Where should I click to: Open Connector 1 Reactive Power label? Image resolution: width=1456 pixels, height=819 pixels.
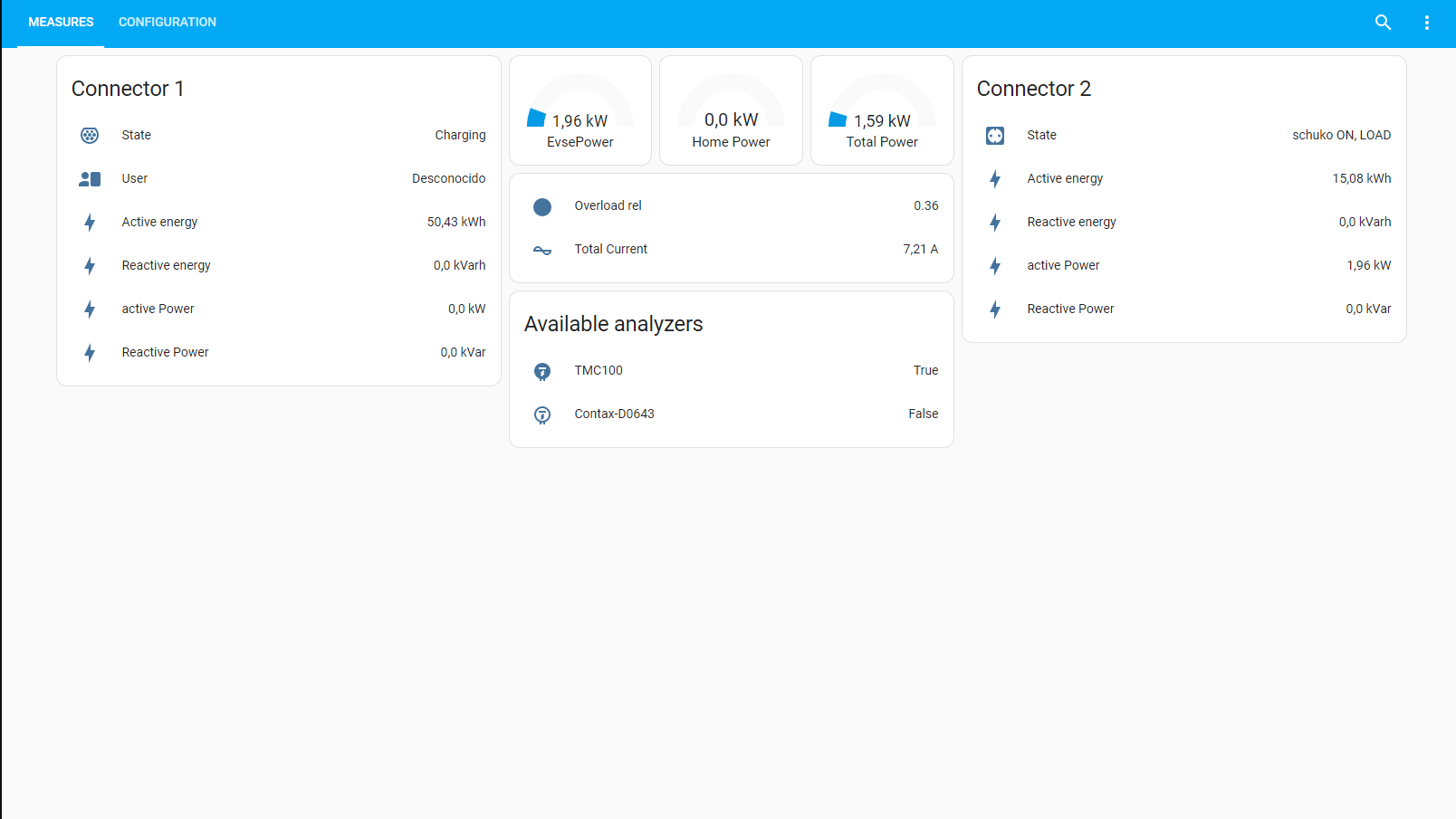[165, 352]
